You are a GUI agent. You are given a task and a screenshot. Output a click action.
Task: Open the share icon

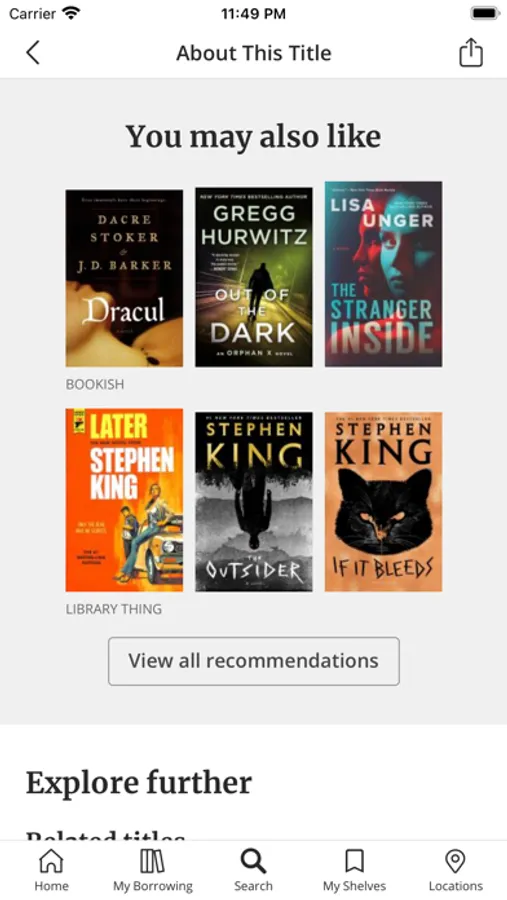[x=471, y=53]
